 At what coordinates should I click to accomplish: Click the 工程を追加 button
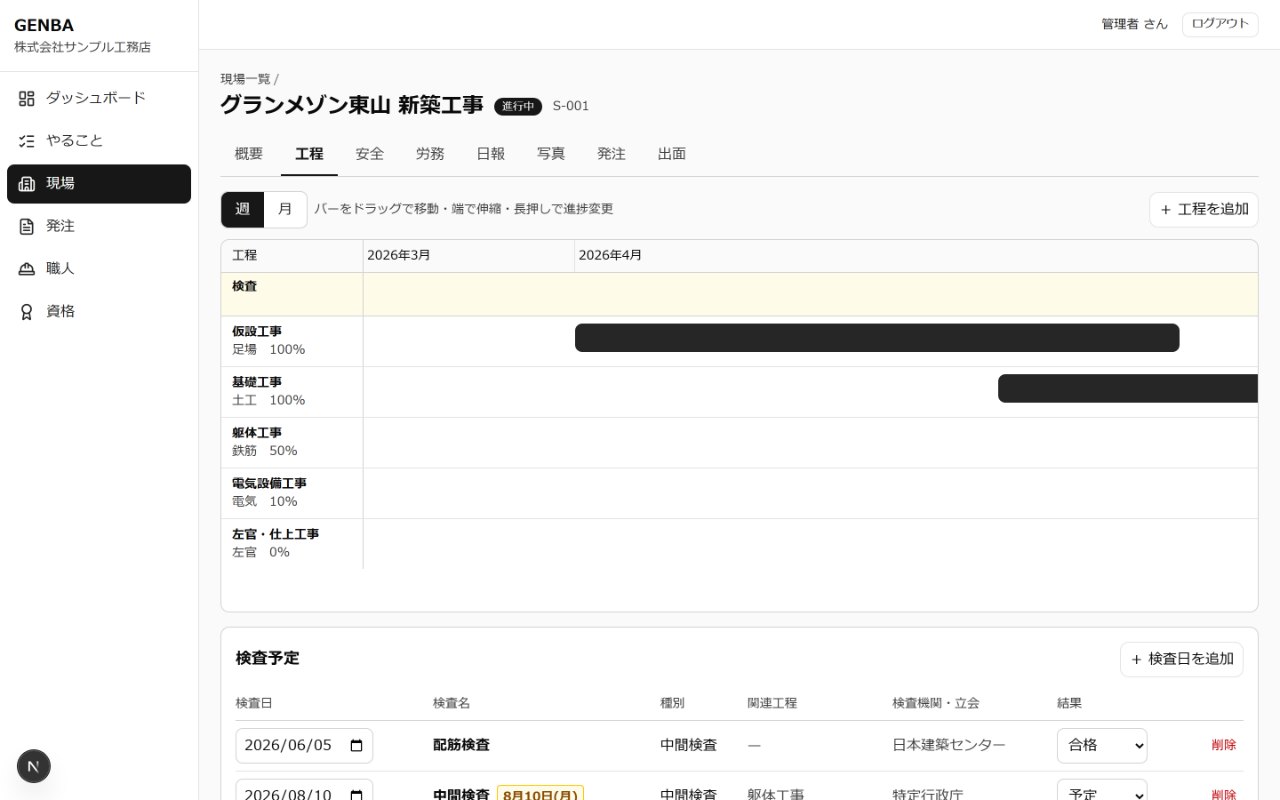click(x=1204, y=209)
